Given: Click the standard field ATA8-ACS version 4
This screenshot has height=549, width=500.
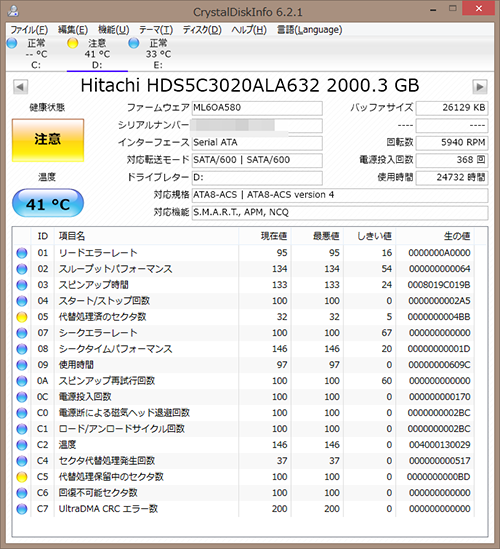Looking at the screenshot, I should point(340,195).
